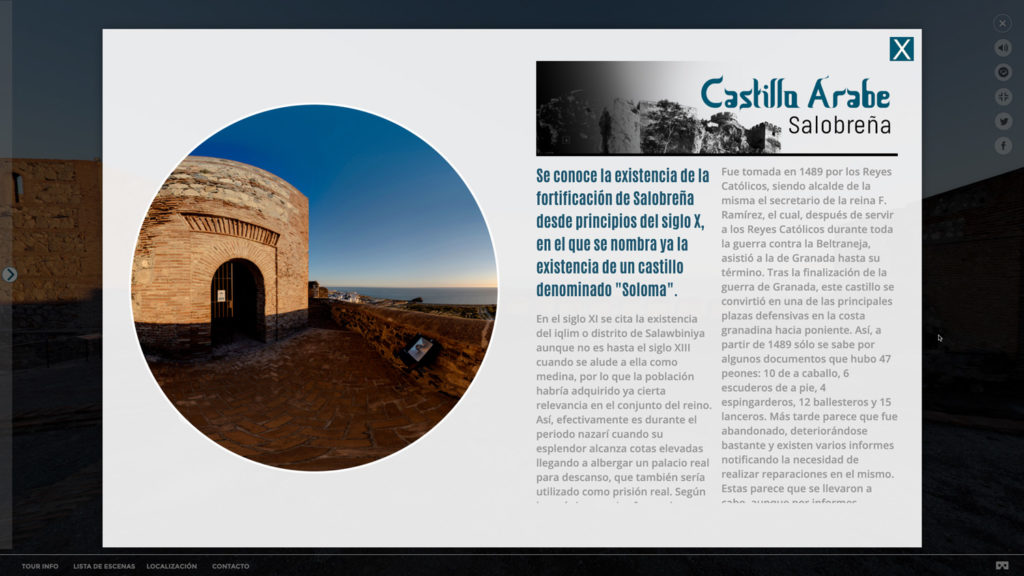Expand the left scene panel arrow

point(9,274)
